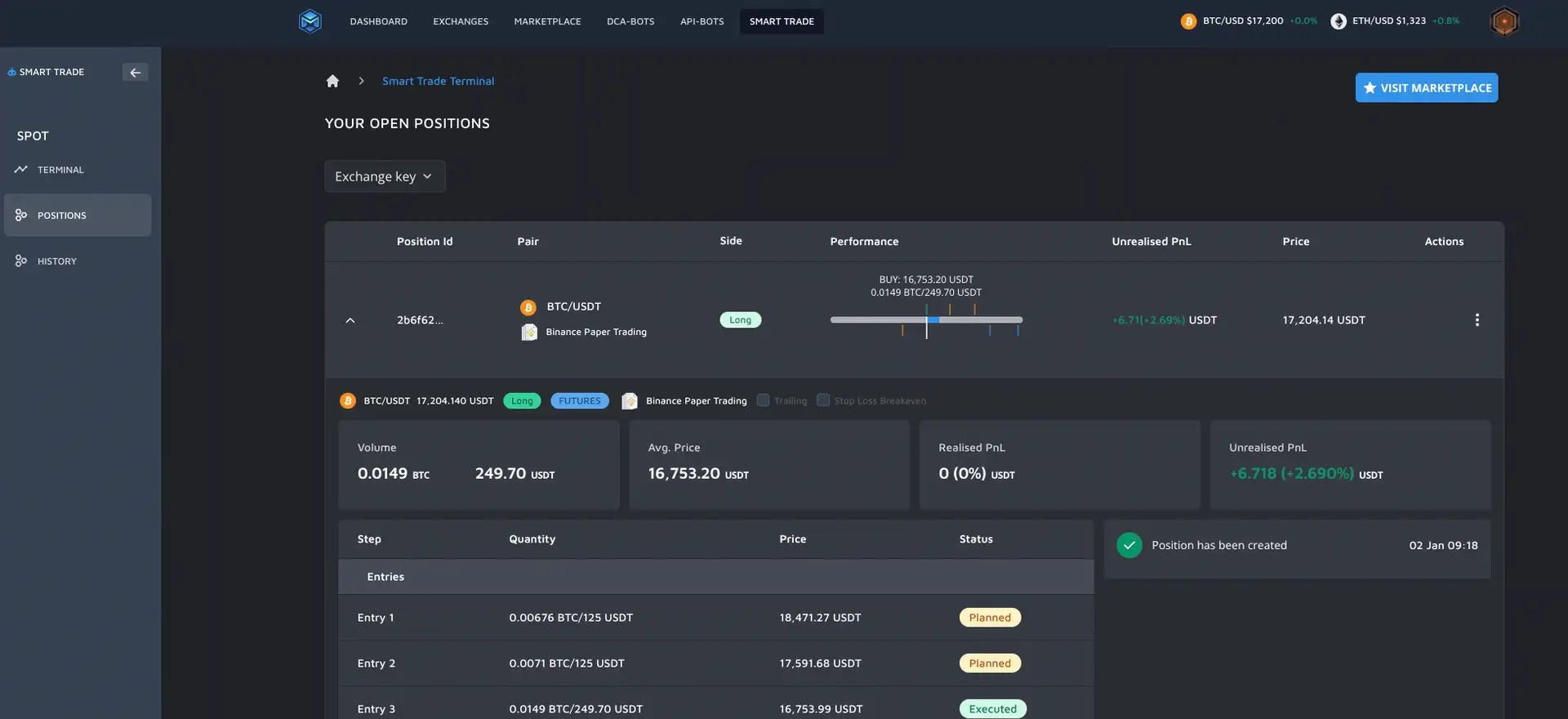Collapse the 2b6f62 position row

pos(350,320)
